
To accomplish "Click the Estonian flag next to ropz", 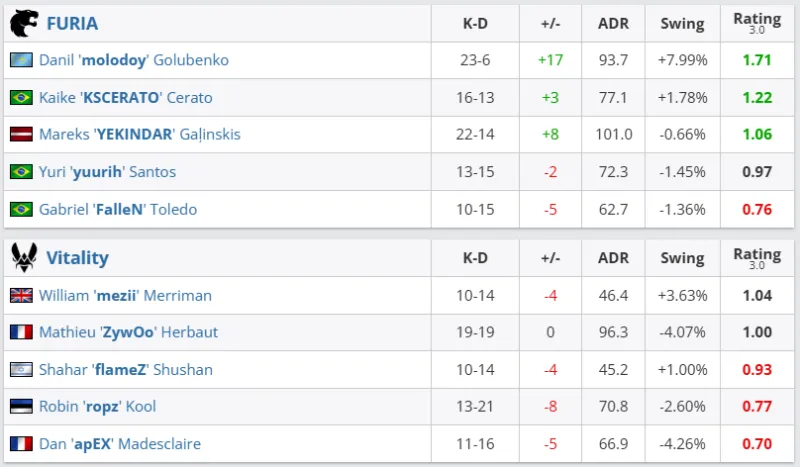I will click(x=21, y=407).
